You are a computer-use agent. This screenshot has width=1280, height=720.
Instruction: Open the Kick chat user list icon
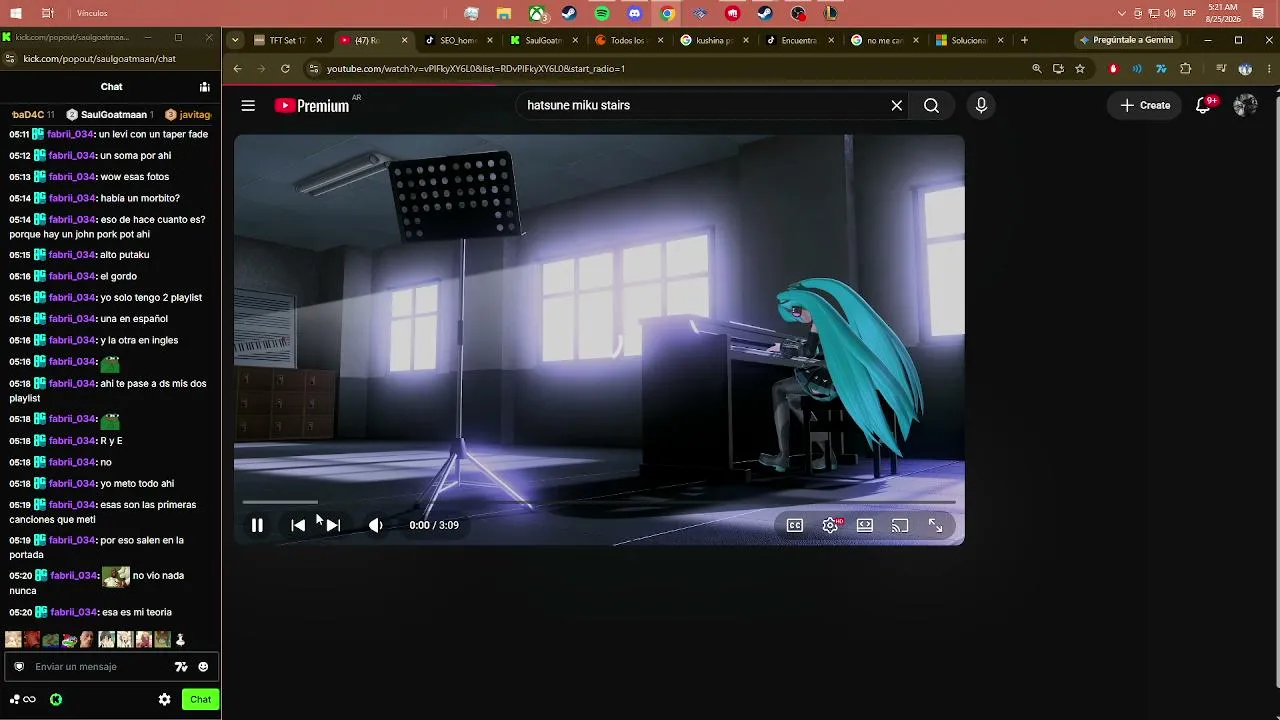[204, 87]
